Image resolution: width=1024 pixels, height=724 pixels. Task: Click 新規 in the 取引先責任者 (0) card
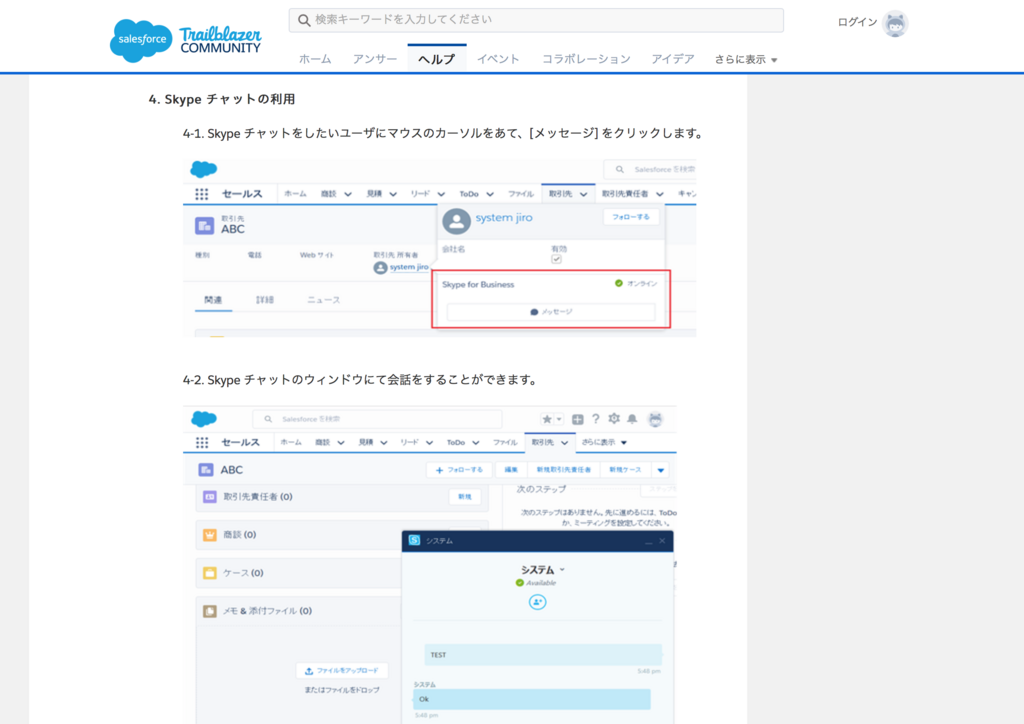(x=465, y=497)
